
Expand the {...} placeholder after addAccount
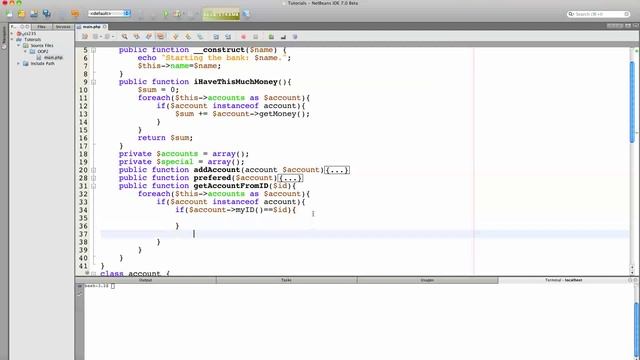tap(337, 170)
